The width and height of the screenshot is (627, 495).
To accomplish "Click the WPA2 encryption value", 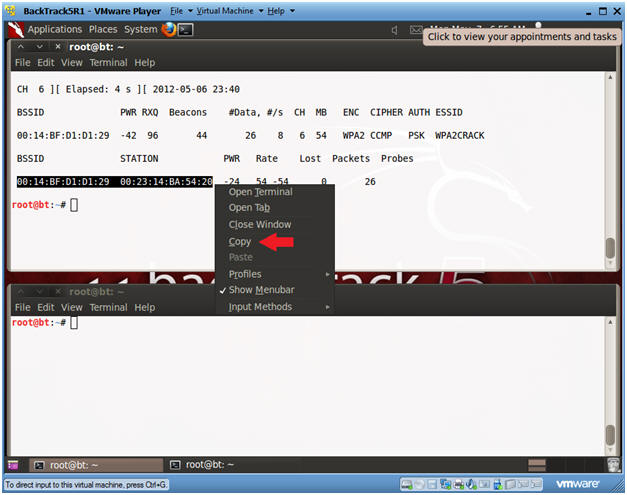I will point(353,136).
